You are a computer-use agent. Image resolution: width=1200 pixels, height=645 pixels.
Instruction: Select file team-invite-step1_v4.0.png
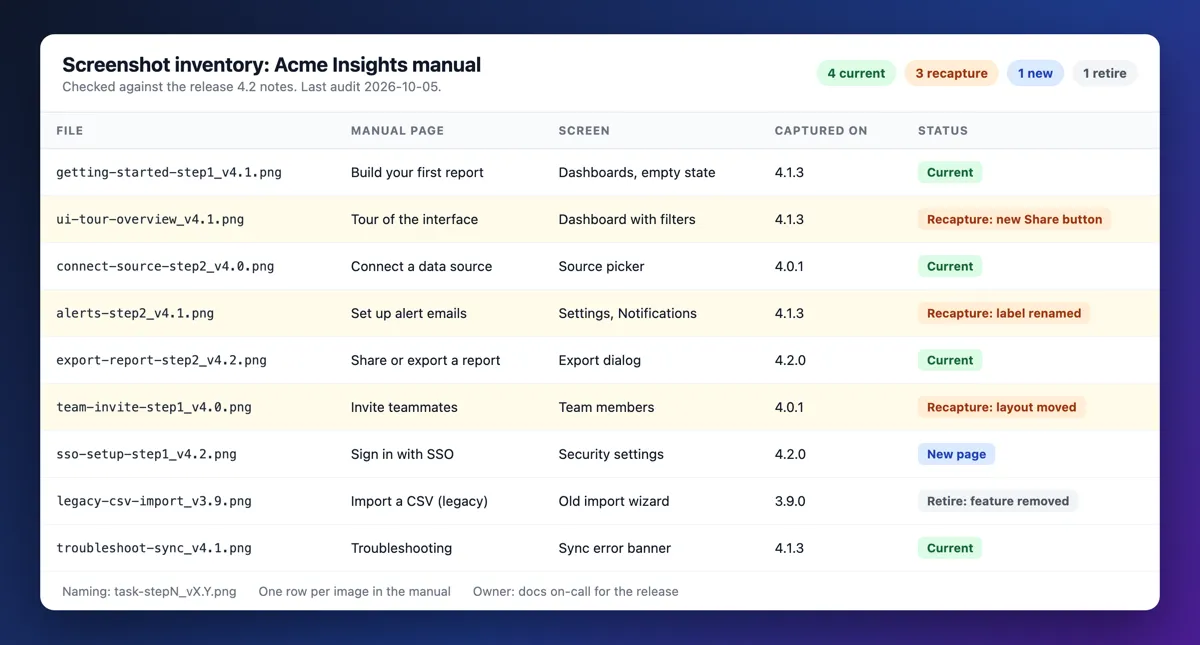point(154,407)
